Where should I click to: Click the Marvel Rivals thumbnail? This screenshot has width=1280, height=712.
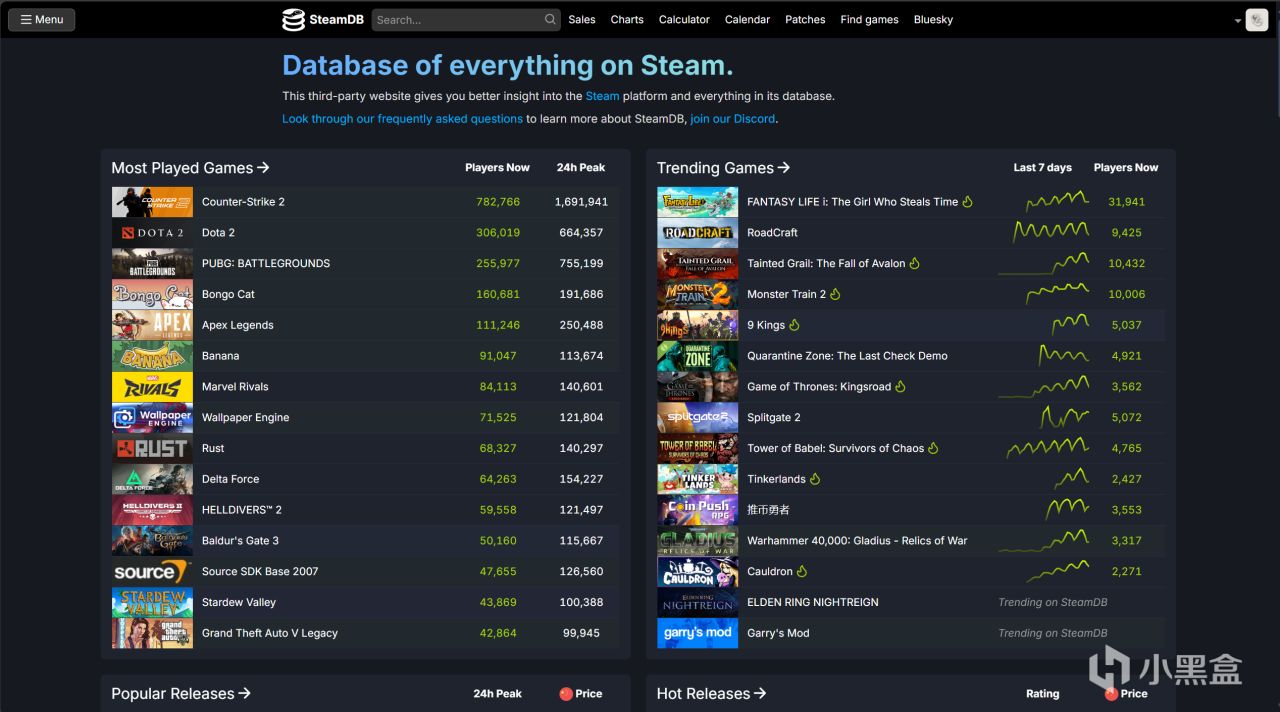152,387
